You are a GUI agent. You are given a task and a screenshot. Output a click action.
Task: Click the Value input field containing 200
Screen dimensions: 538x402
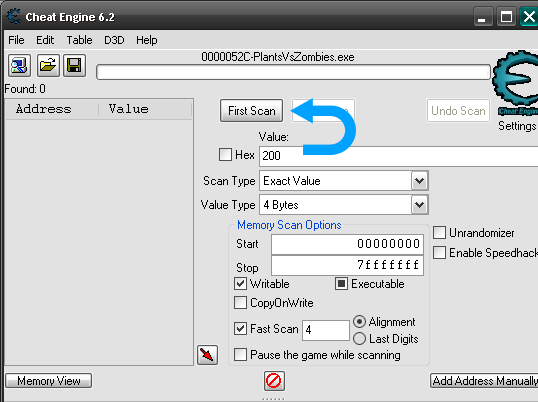point(398,156)
